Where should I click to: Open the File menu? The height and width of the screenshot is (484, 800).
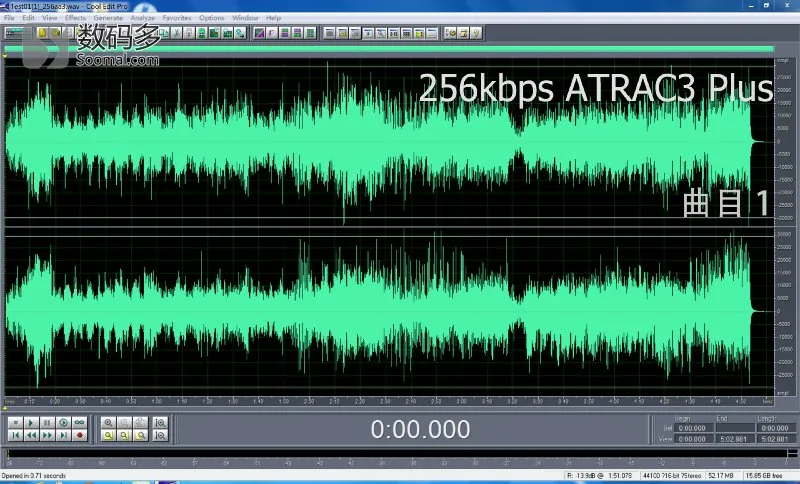coord(9,18)
